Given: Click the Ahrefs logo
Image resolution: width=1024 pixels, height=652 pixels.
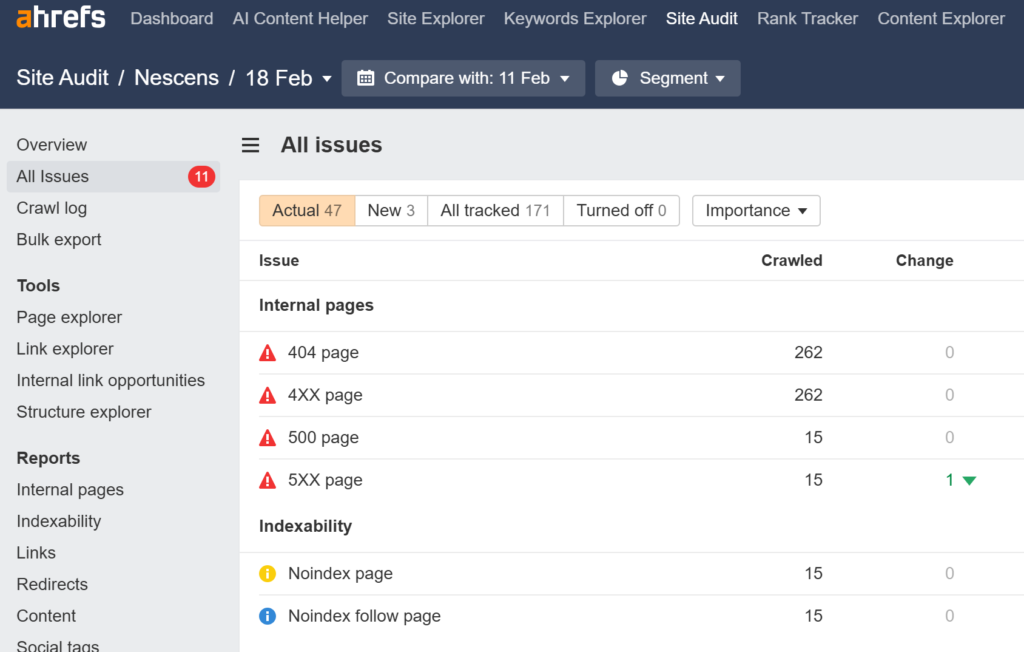Looking at the screenshot, I should point(61,17).
